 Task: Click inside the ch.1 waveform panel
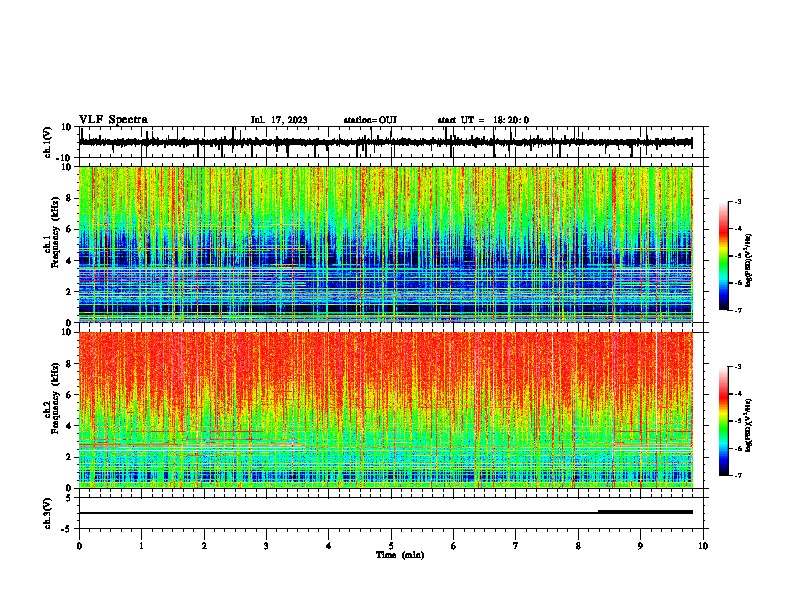tap(391, 142)
